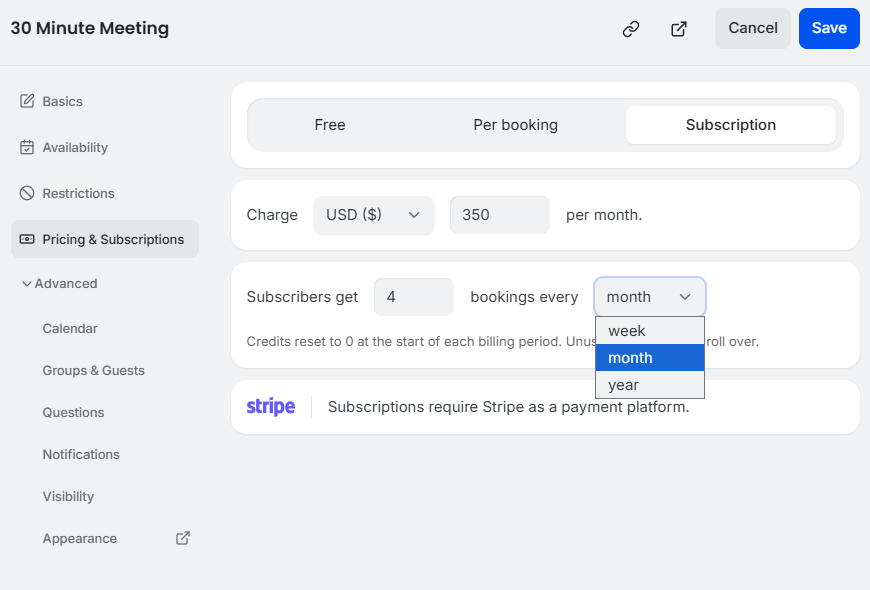Open Visibility settings
The image size is (870, 590).
68,496
